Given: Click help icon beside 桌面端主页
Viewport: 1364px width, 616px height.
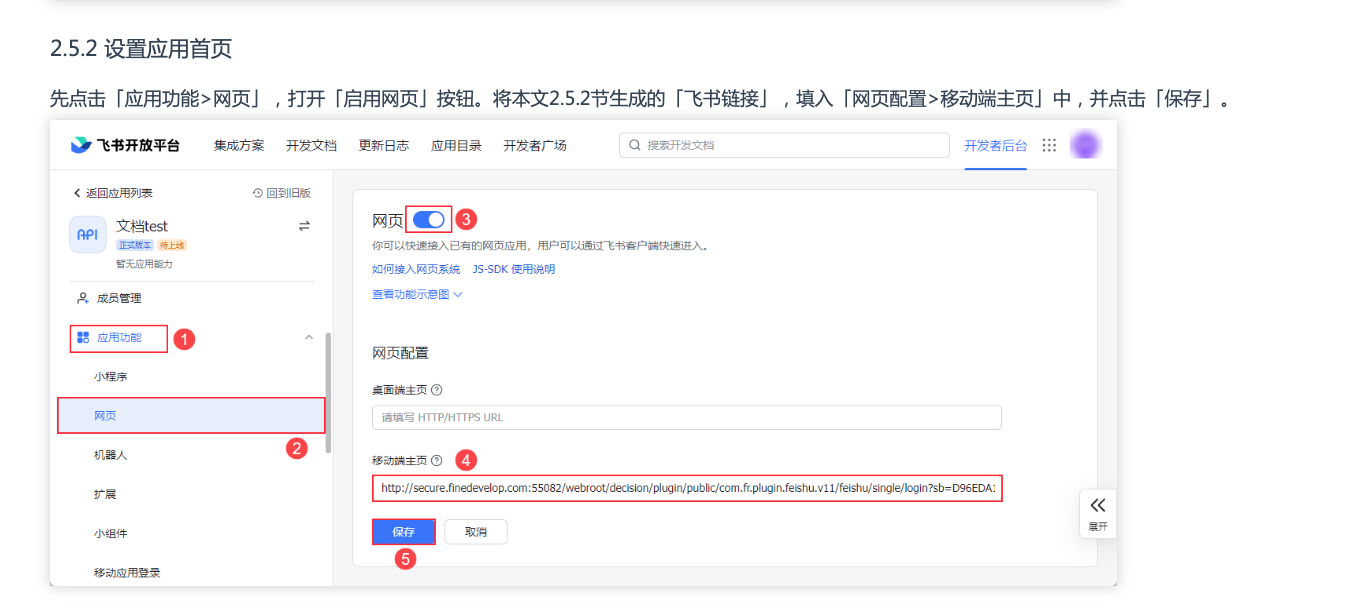Looking at the screenshot, I should point(436,390).
